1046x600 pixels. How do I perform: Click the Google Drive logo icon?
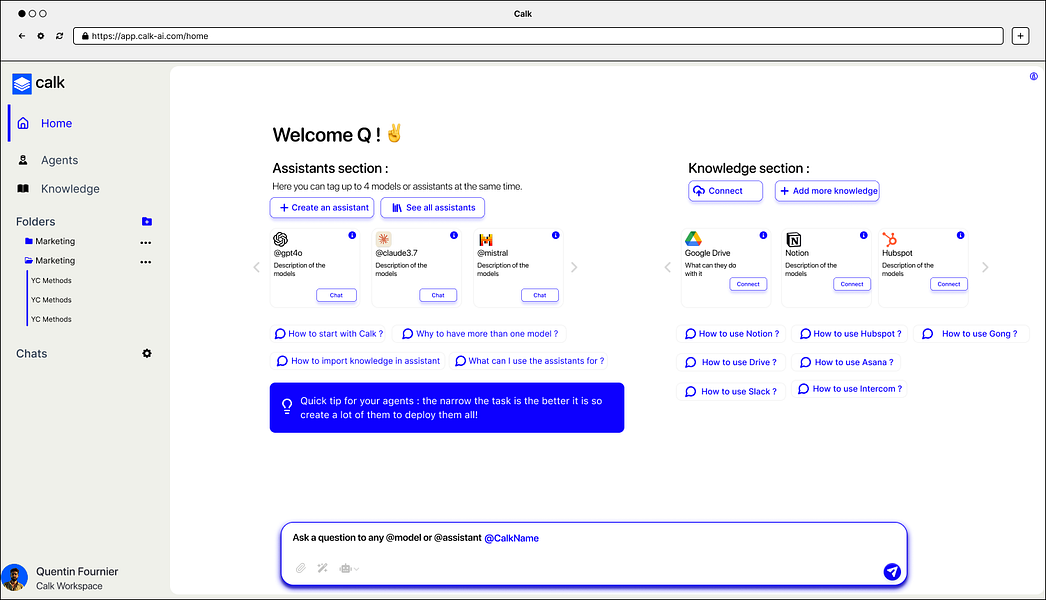click(x=693, y=239)
